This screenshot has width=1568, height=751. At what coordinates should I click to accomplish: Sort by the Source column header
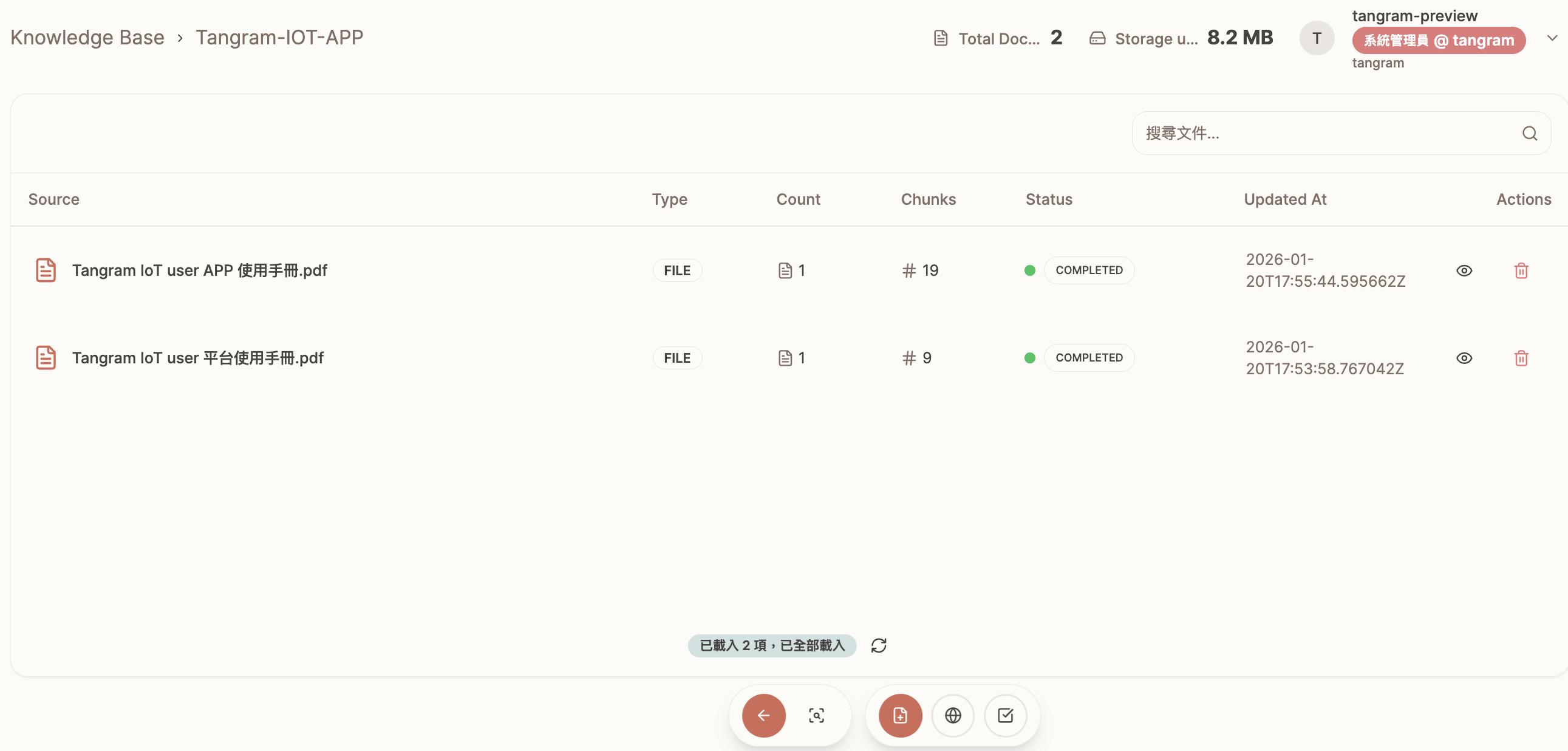pyautogui.click(x=53, y=199)
